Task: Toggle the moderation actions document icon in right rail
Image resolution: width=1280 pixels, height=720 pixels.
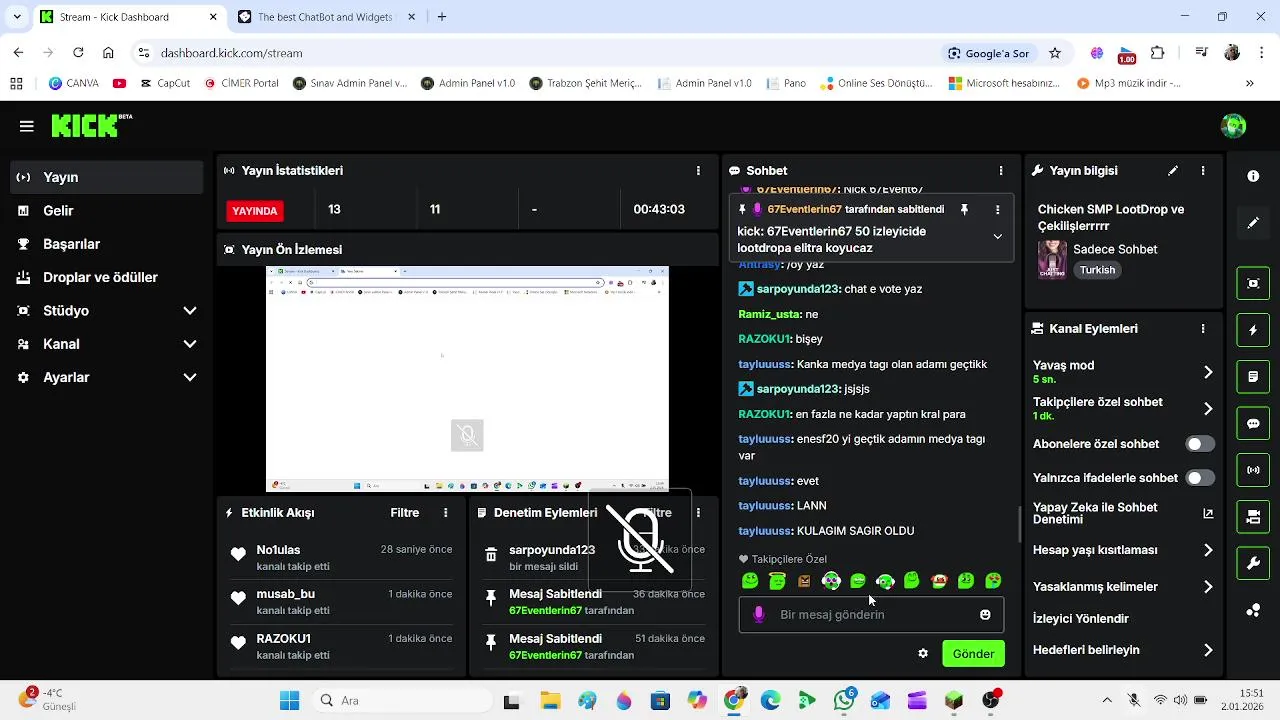Action: [1253, 377]
